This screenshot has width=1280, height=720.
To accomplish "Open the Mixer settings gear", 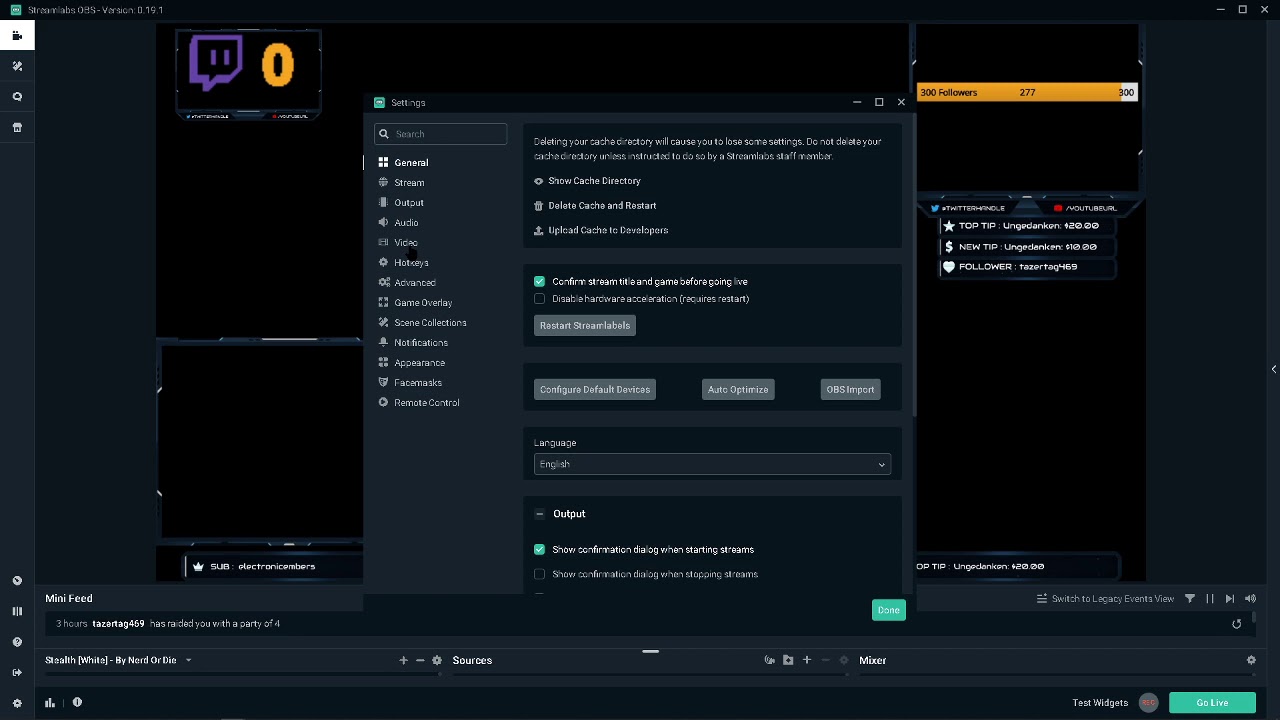I will tap(1251, 660).
